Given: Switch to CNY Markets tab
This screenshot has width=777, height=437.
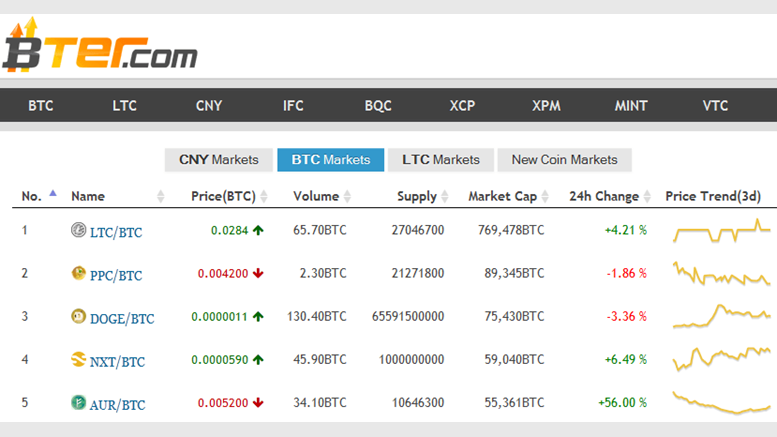Looking at the screenshot, I should [x=219, y=160].
